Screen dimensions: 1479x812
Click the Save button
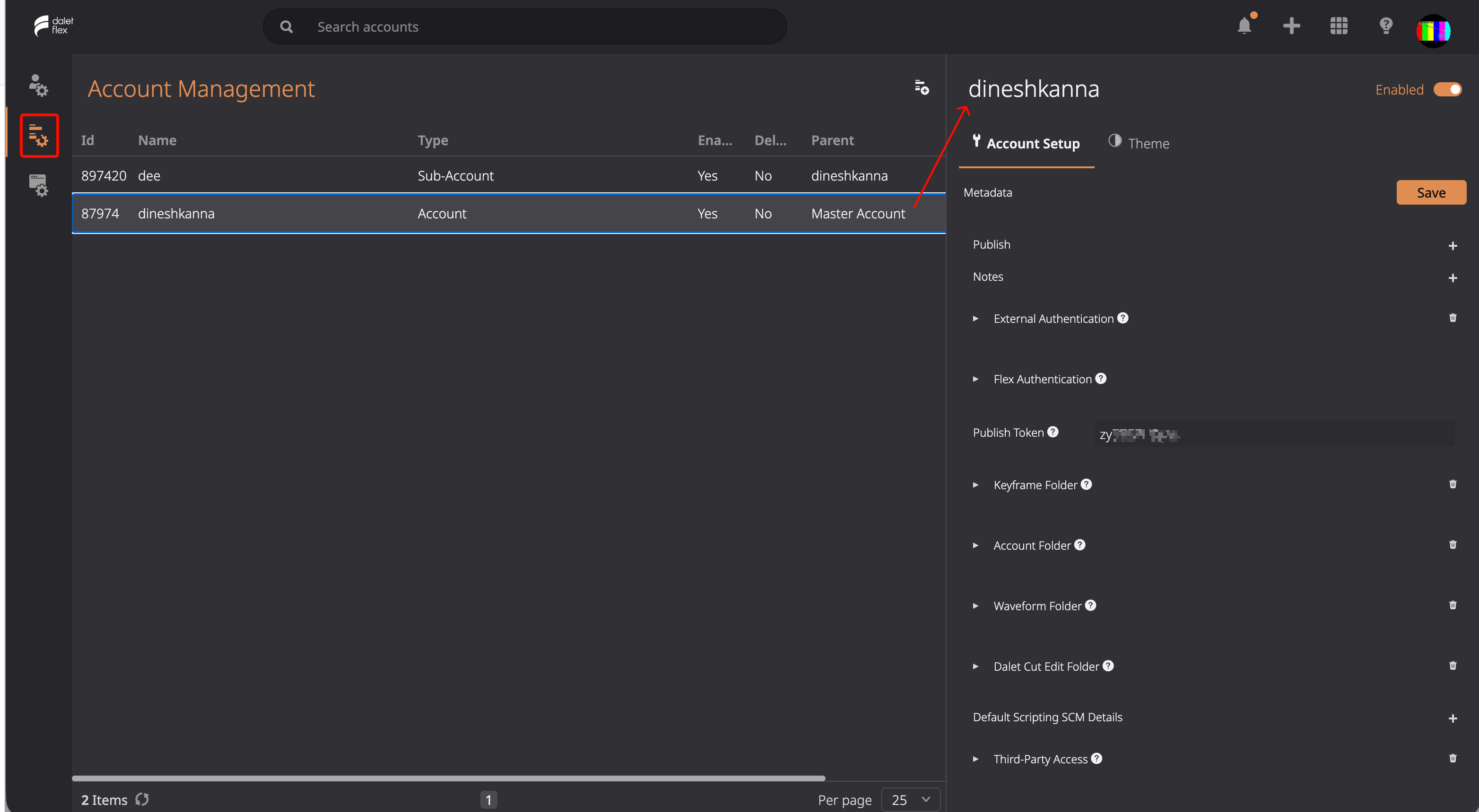[x=1431, y=192]
